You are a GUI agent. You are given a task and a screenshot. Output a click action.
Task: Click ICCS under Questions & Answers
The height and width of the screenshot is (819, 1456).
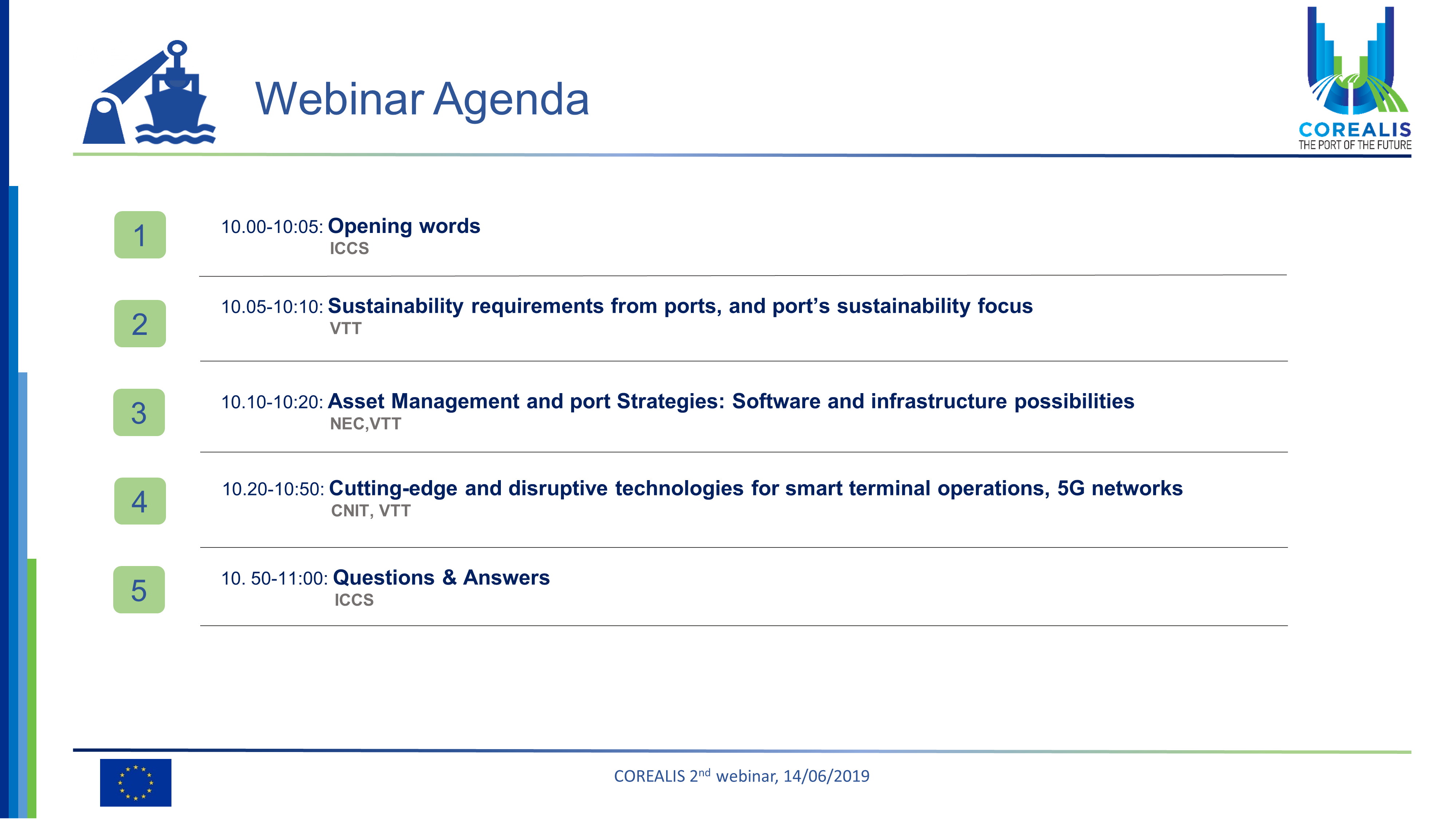355,600
